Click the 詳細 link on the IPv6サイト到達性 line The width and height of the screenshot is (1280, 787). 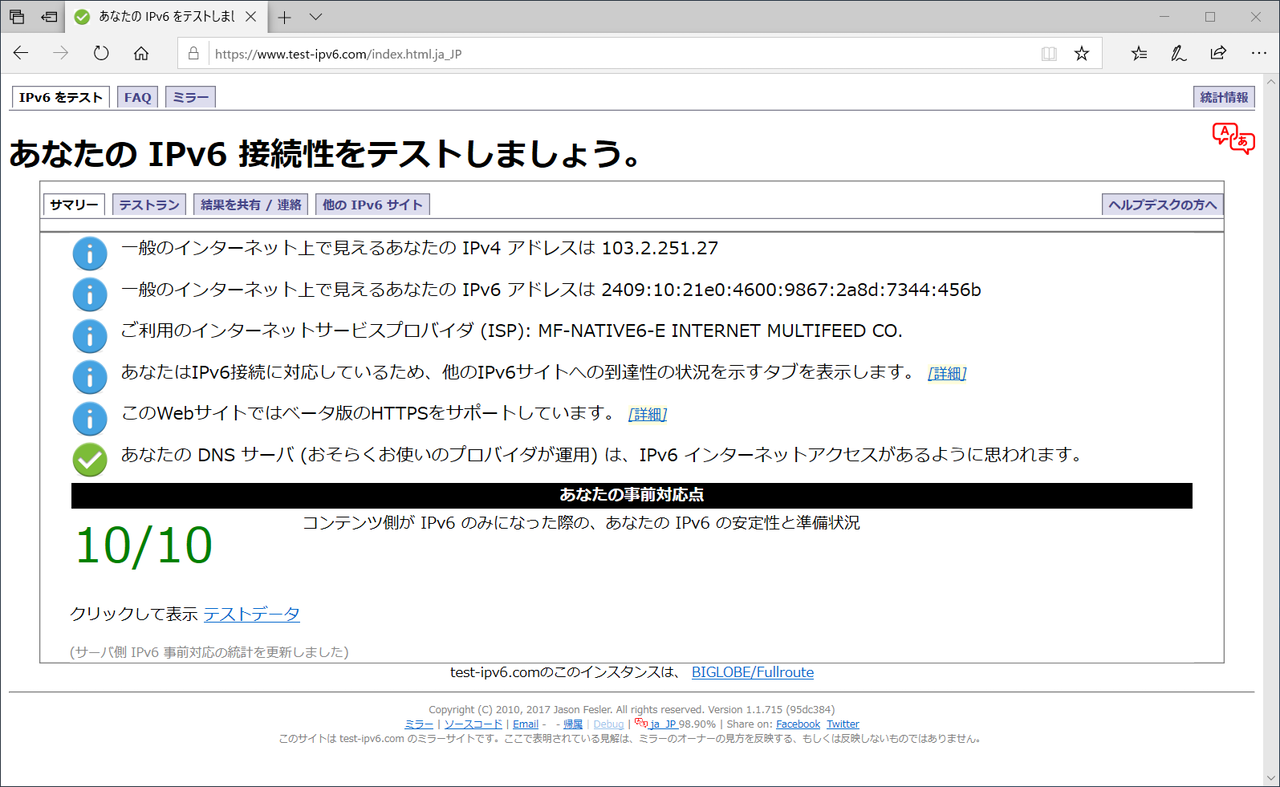coord(947,374)
